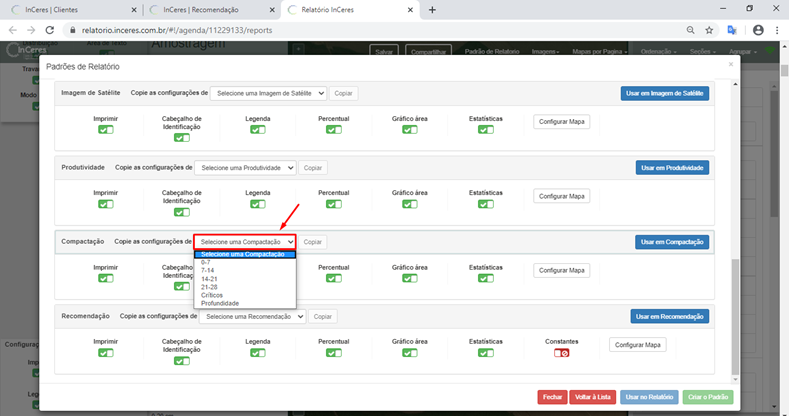Click the dialog's vertical scrollbar thumb
This screenshot has height=416, width=789.
tap(735, 317)
